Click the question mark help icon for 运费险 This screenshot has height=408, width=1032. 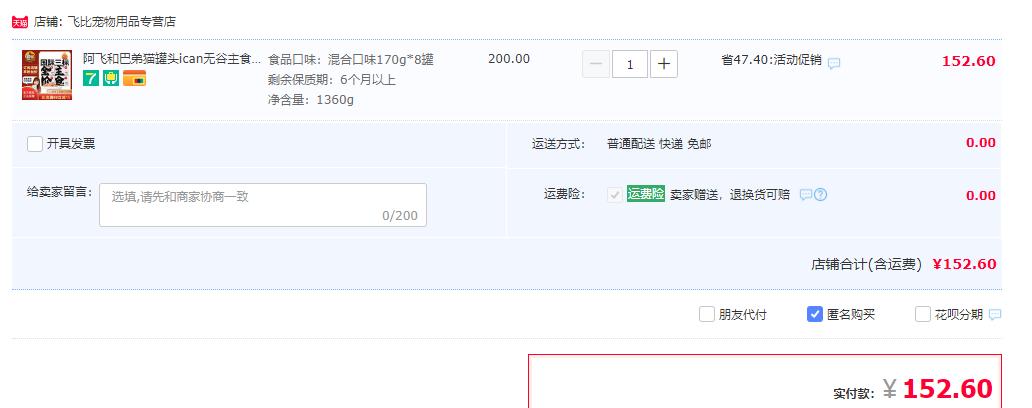tap(821, 195)
